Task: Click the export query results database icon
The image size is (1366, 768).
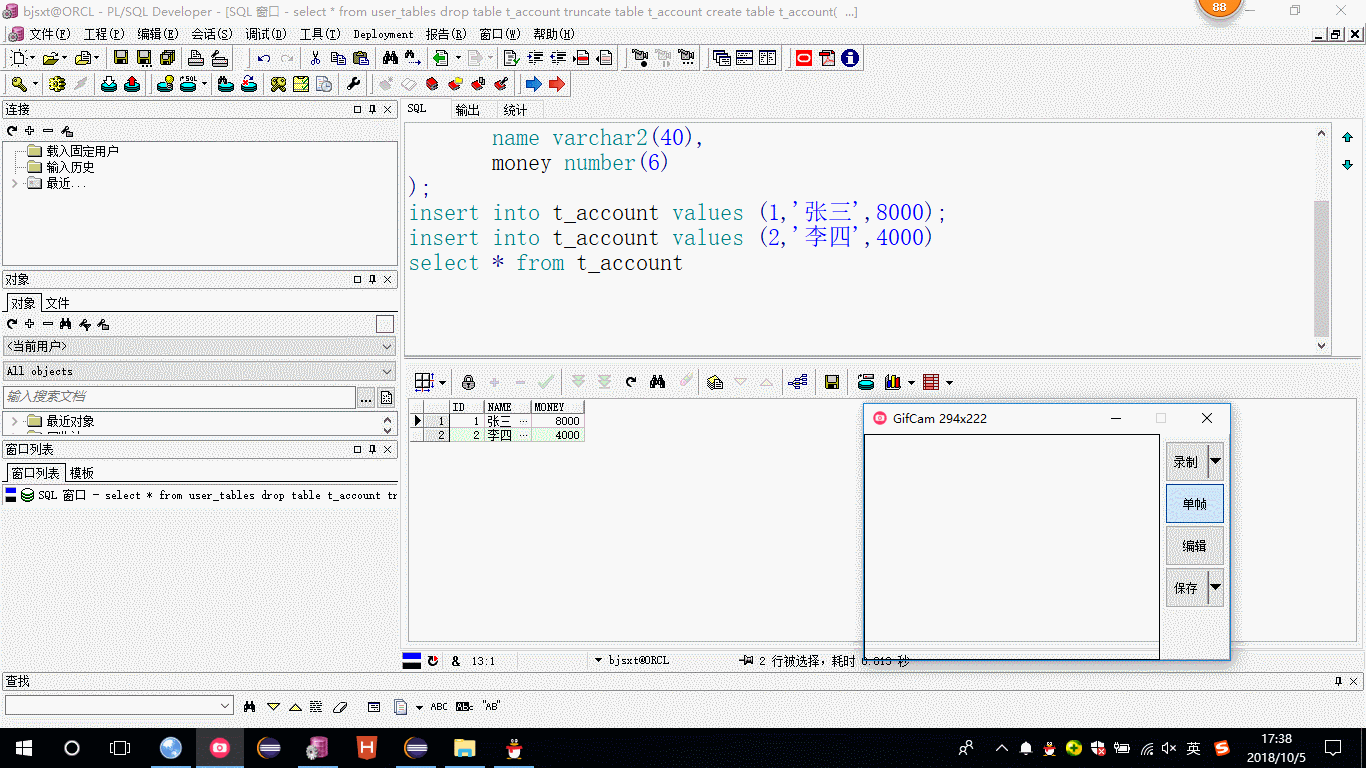Action: 866,382
